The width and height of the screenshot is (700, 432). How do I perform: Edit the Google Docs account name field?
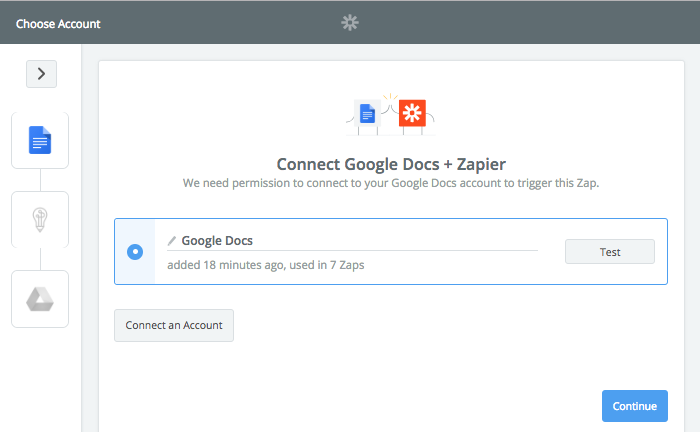(353, 241)
